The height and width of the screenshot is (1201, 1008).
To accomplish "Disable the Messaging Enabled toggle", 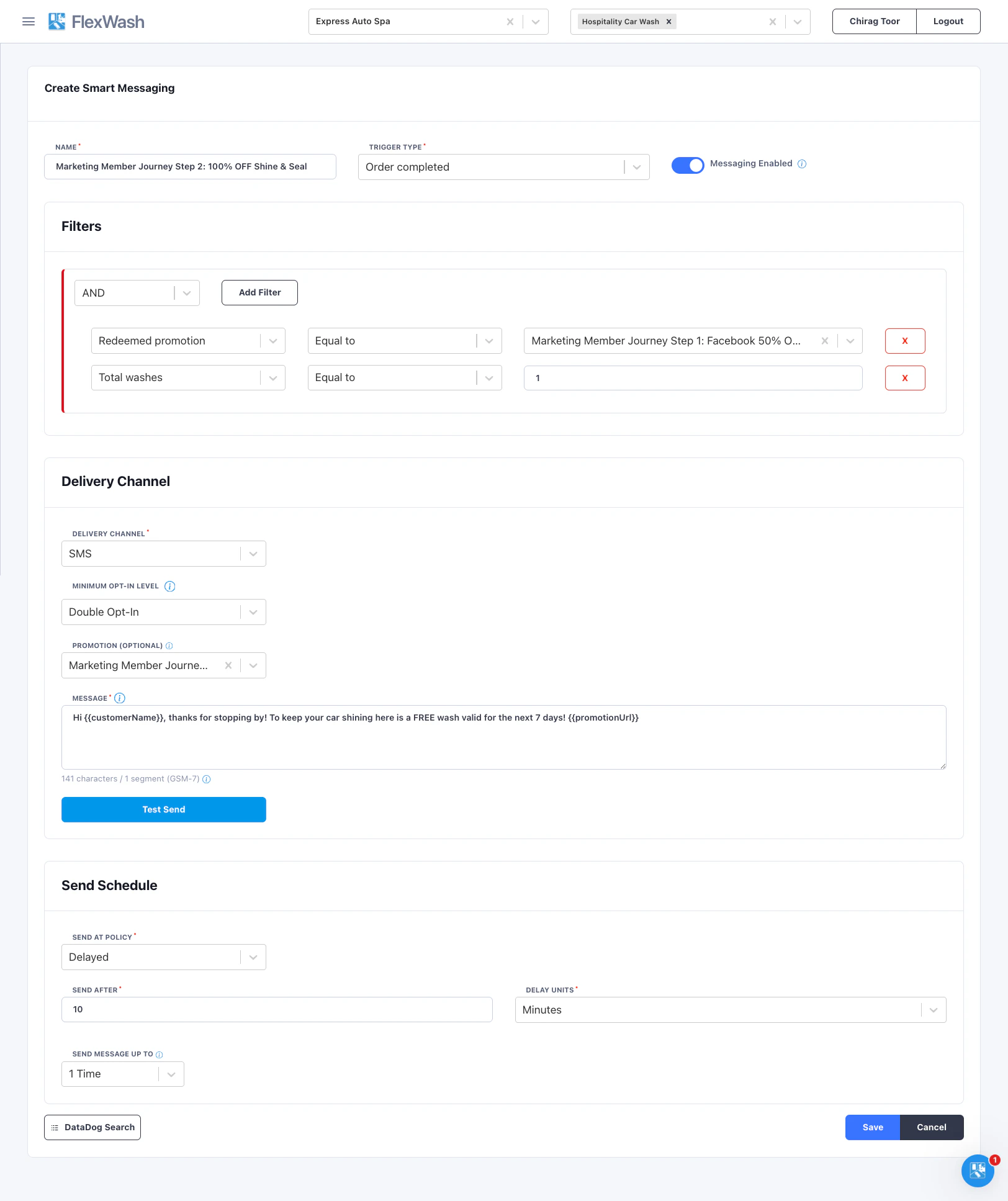I will pyautogui.click(x=687, y=165).
